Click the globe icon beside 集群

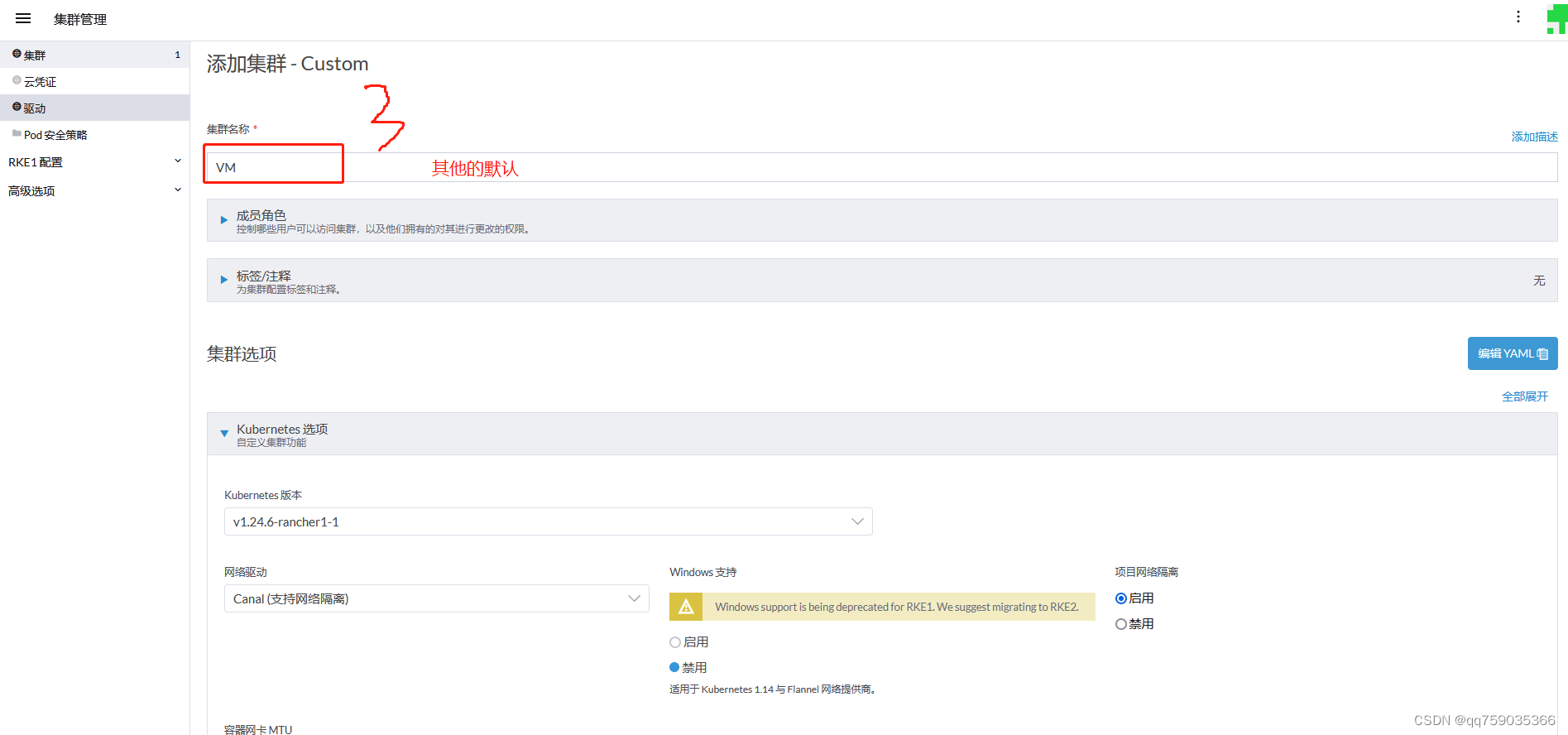17,54
